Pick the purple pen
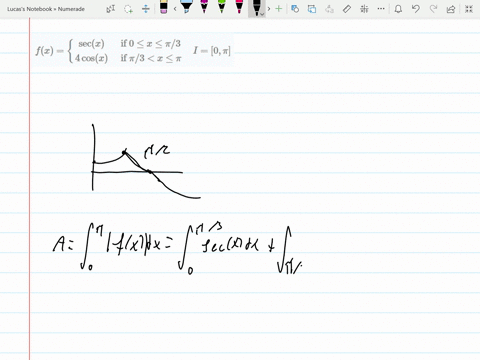This screenshot has height=360, width=480. click(x=204, y=7)
